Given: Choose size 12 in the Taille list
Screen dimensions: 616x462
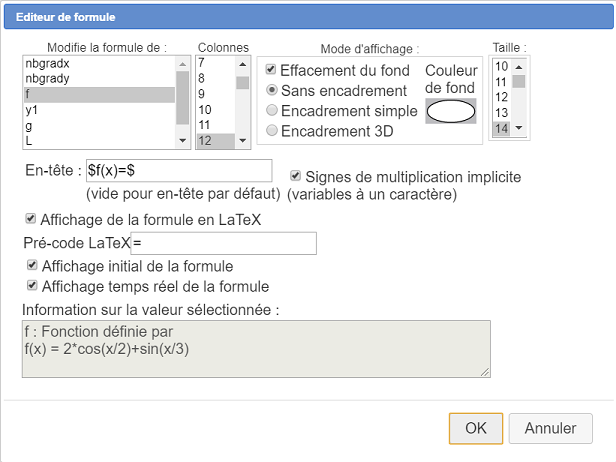Looking at the screenshot, I should [502, 97].
